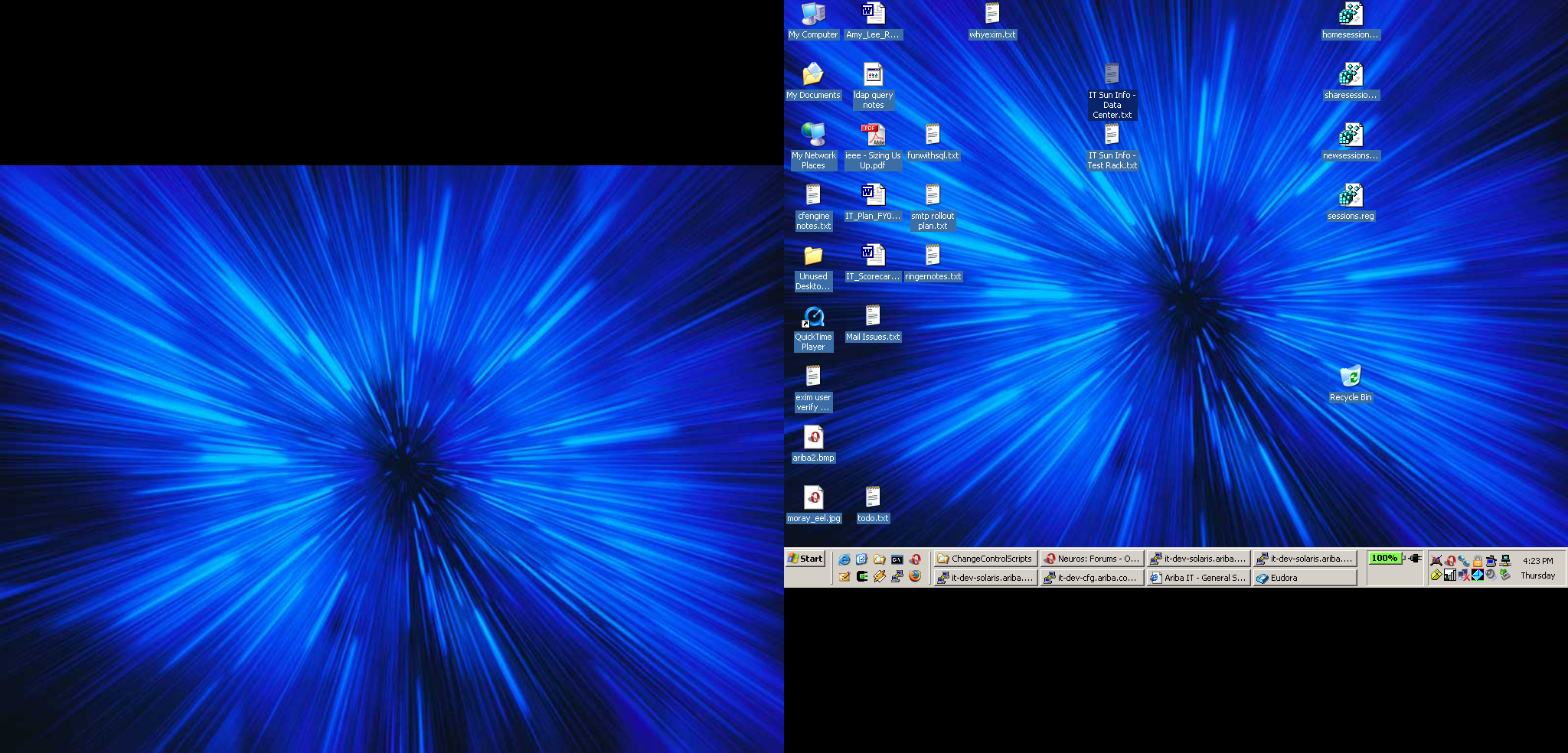Click the Opera tray icon
Screen dimensions: 1568x753
[x=1450, y=561]
